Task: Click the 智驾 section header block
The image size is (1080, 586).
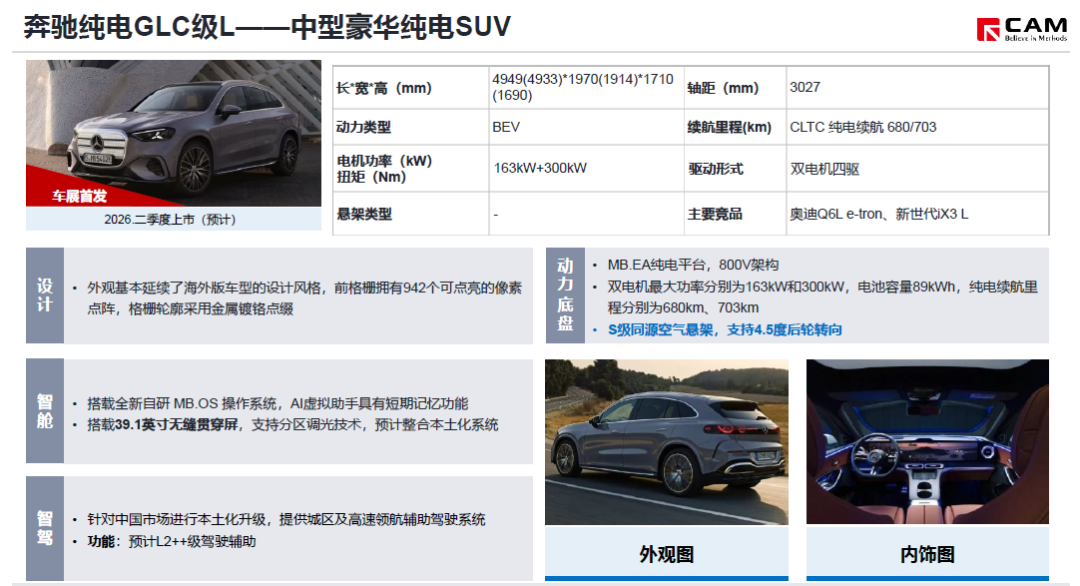Action: click(45, 528)
